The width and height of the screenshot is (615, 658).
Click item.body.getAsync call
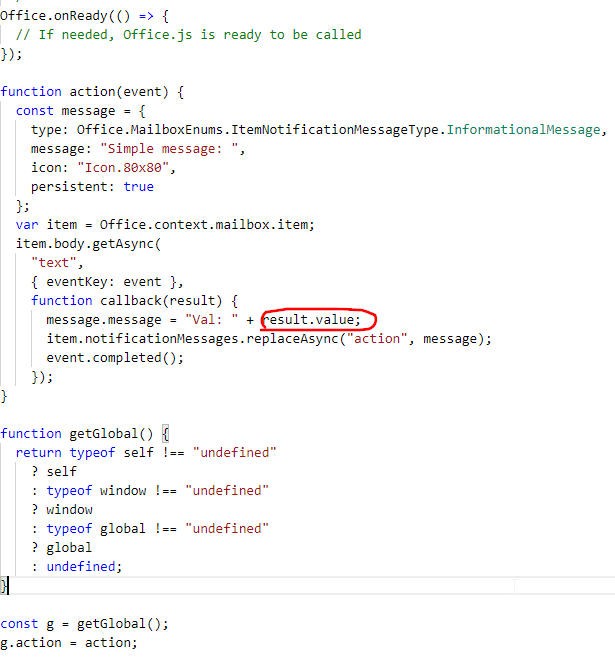point(89,244)
